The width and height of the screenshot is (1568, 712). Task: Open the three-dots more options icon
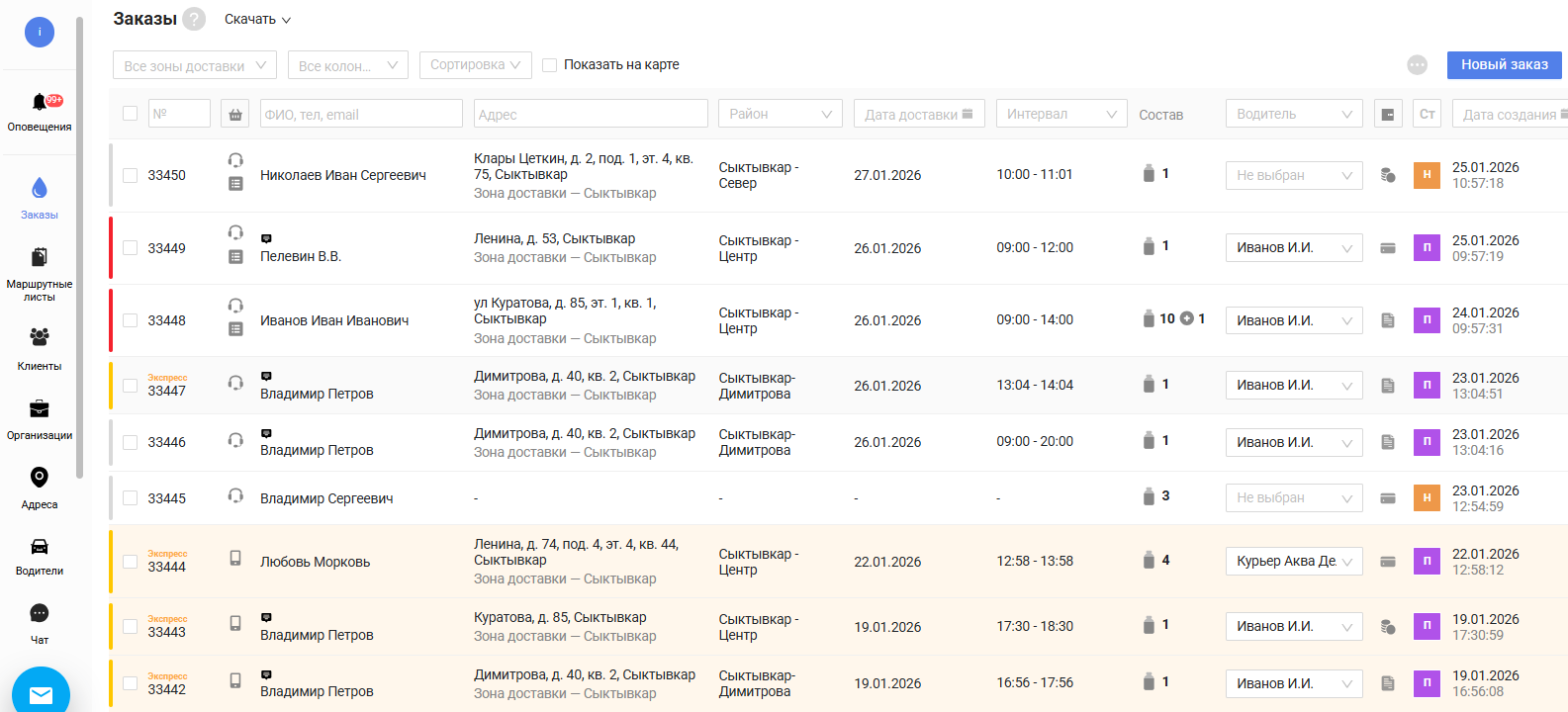tap(1417, 64)
